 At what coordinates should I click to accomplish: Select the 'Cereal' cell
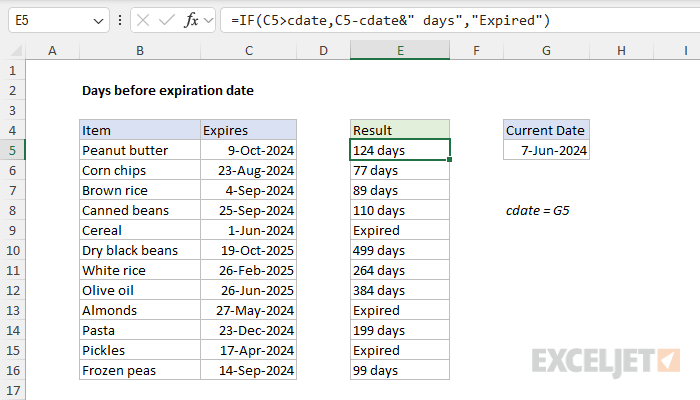tap(140, 230)
